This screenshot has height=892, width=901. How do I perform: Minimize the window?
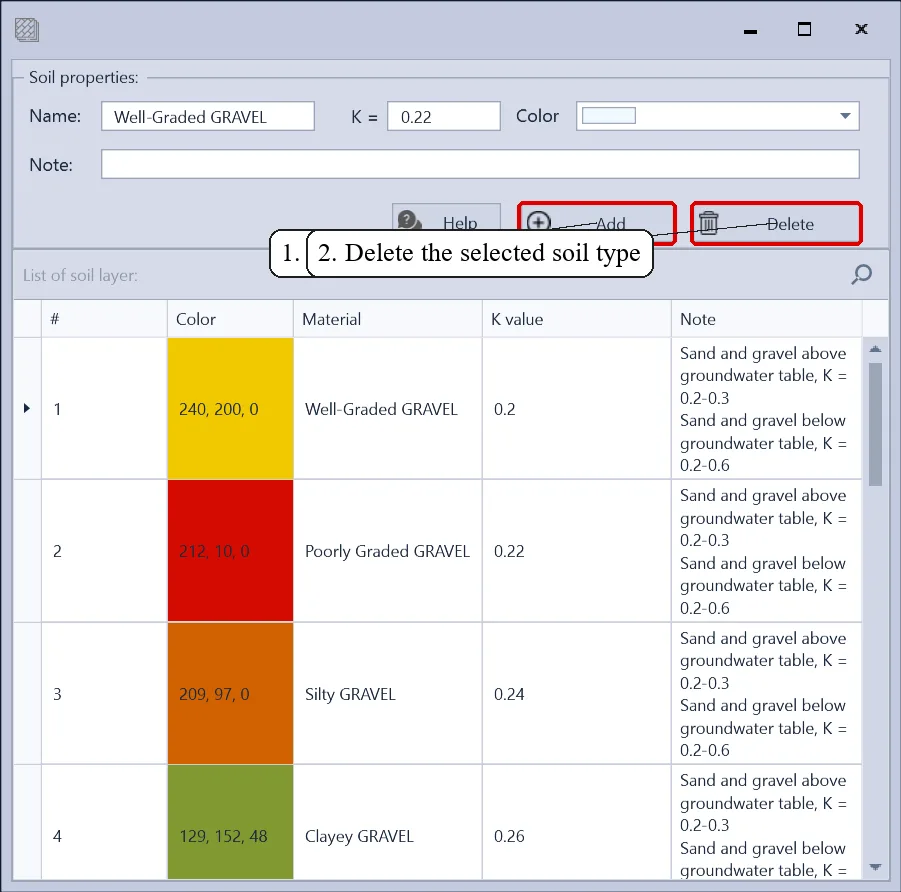pyautogui.click(x=750, y=32)
